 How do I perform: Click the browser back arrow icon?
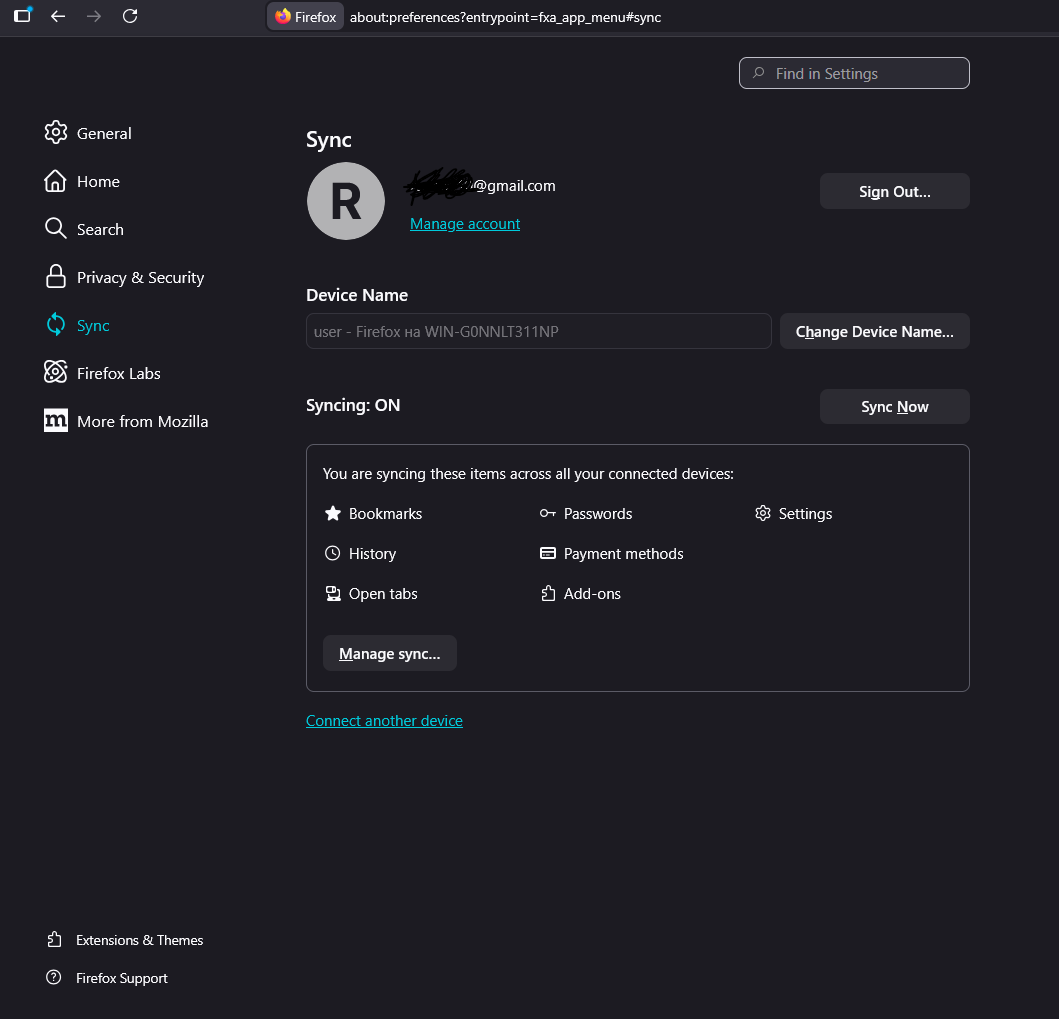tap(58, 16)
